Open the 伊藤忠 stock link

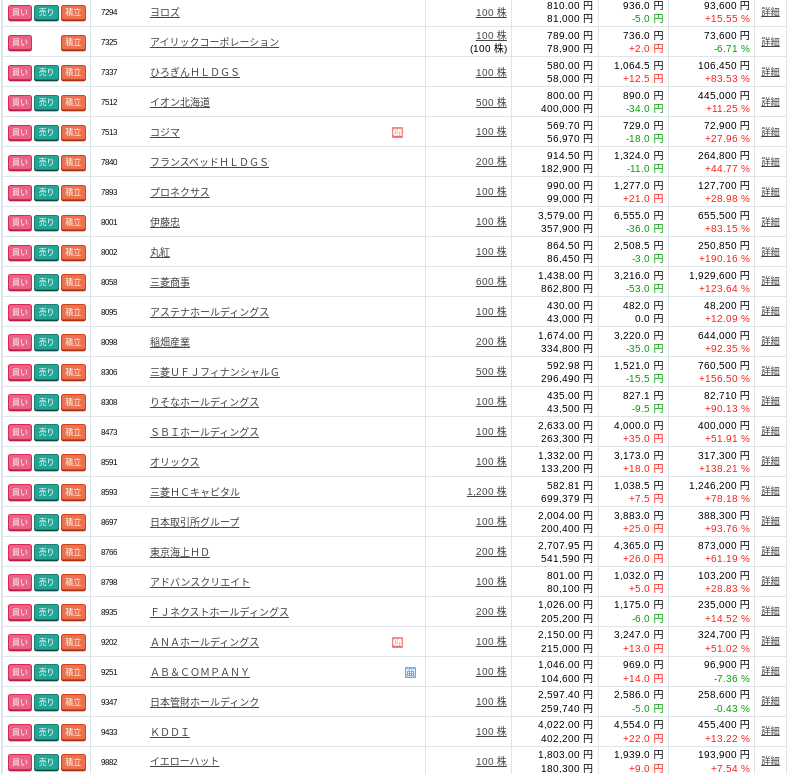pyautogui.click(x=165, y=222)
